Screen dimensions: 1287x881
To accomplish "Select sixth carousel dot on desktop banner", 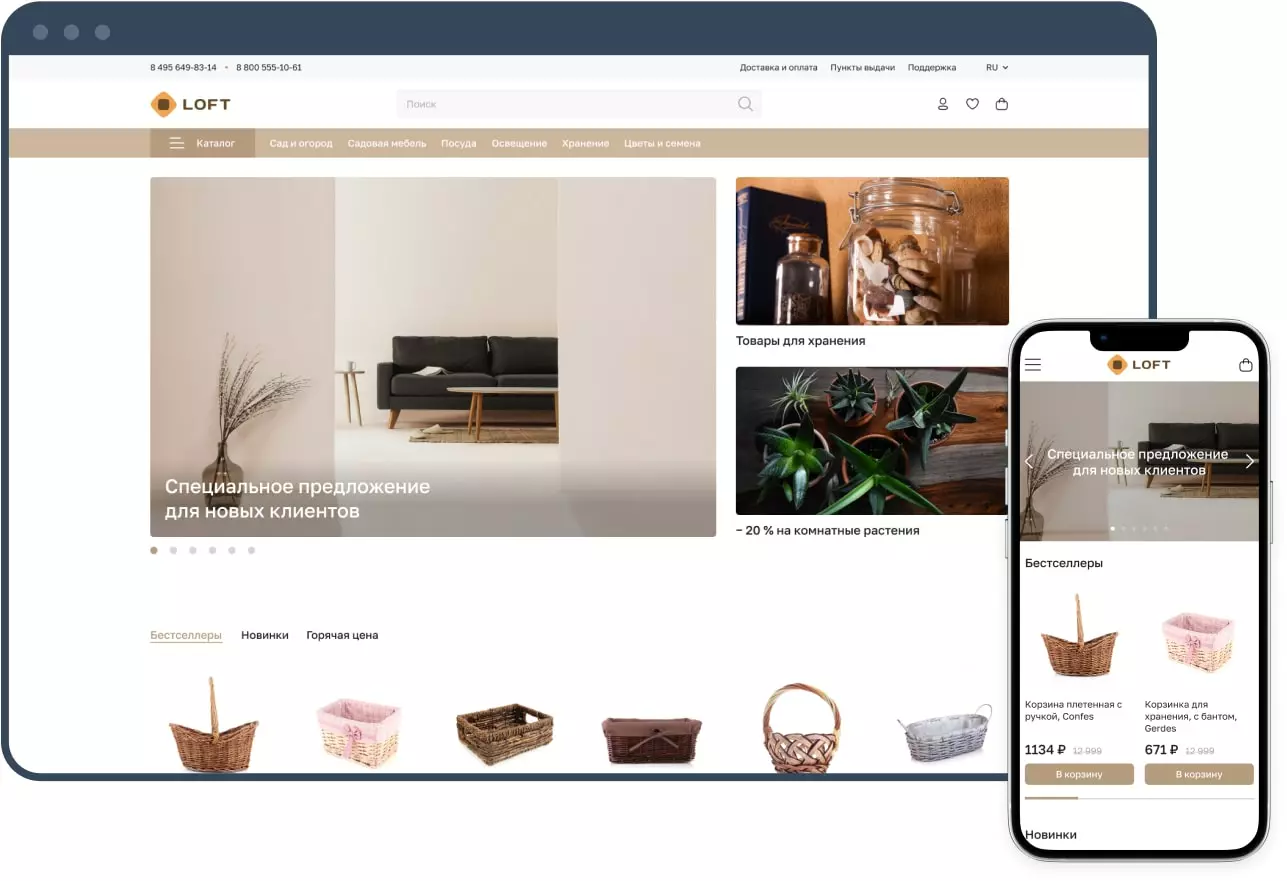I will pos(251,550).
